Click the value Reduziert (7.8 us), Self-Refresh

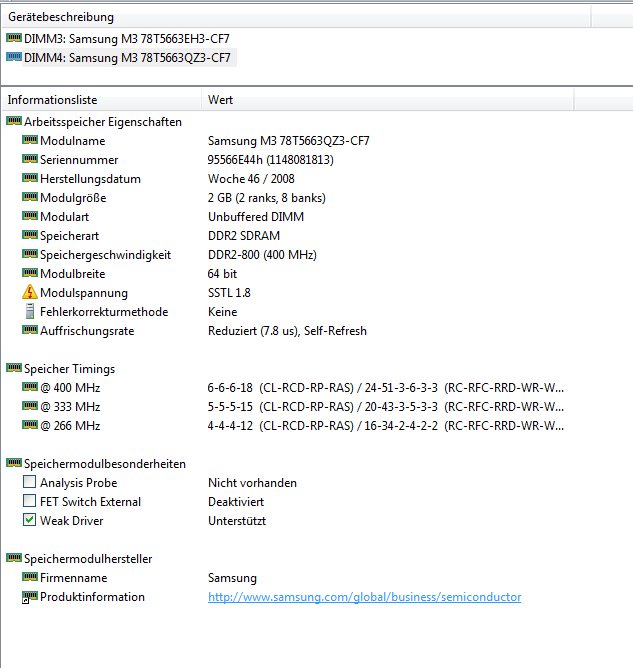287,331
